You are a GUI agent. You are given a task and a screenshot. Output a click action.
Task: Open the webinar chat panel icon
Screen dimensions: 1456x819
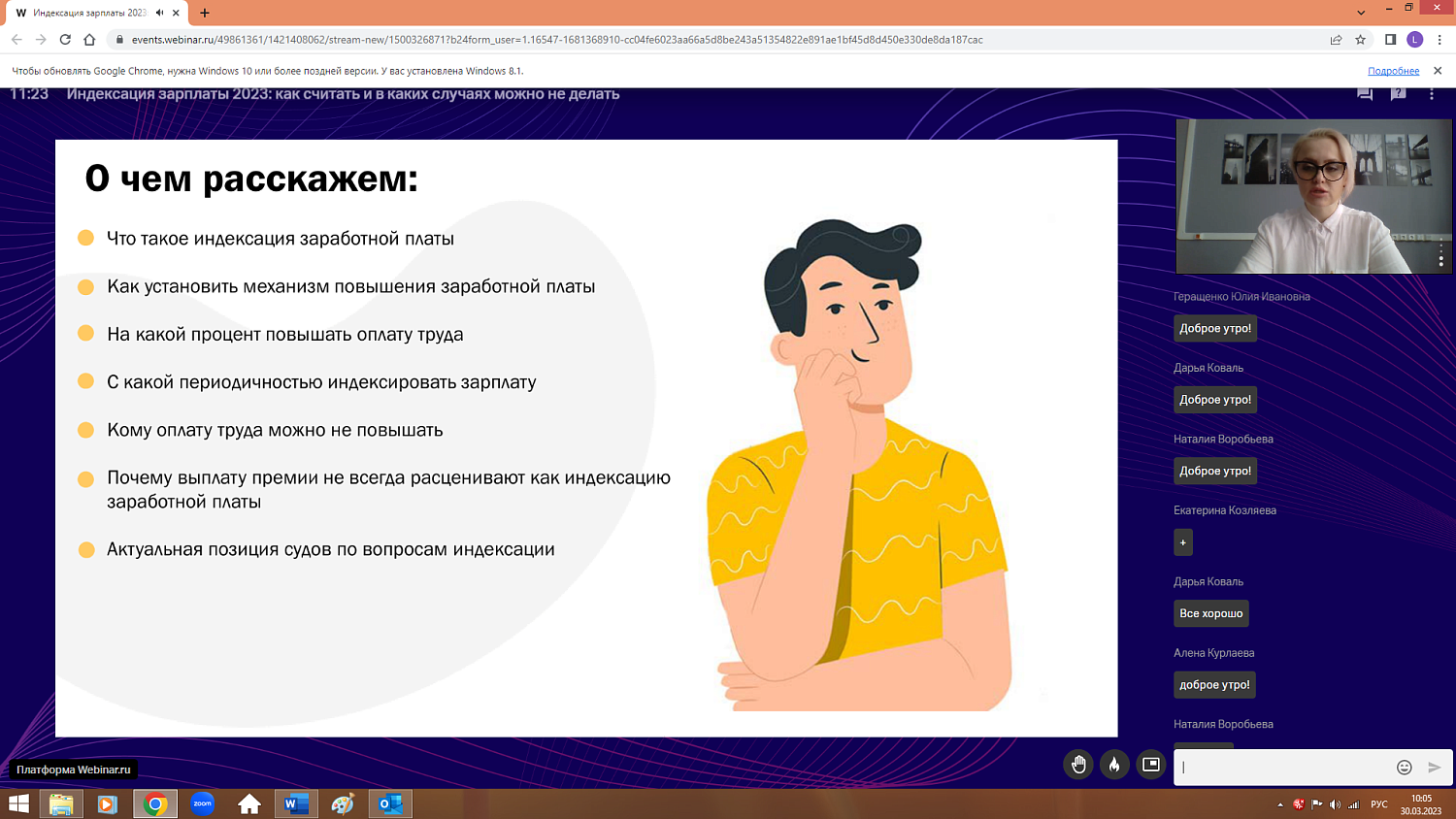coord(1365,94)
